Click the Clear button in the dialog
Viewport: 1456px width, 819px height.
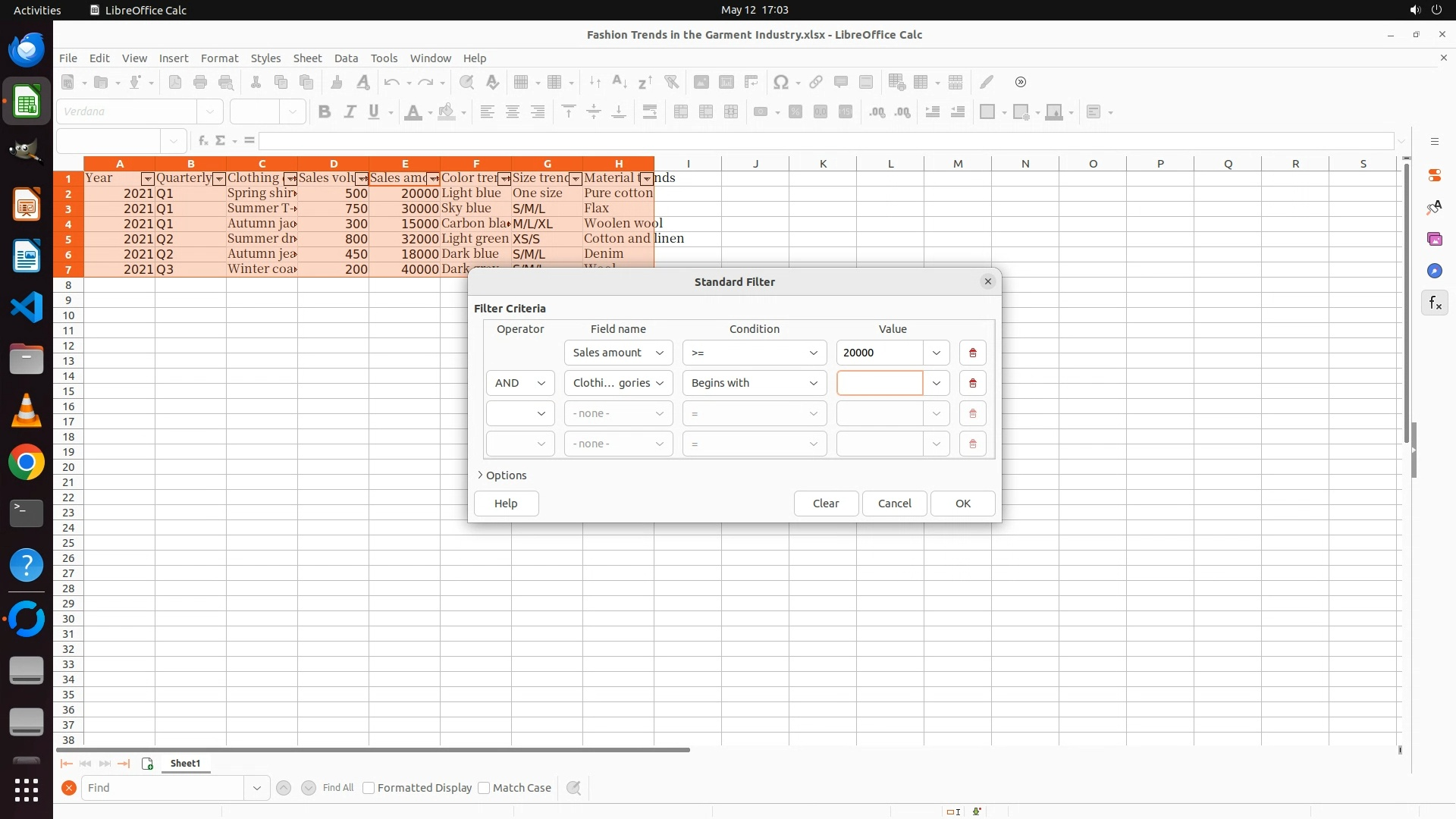[x=825, y=504]
